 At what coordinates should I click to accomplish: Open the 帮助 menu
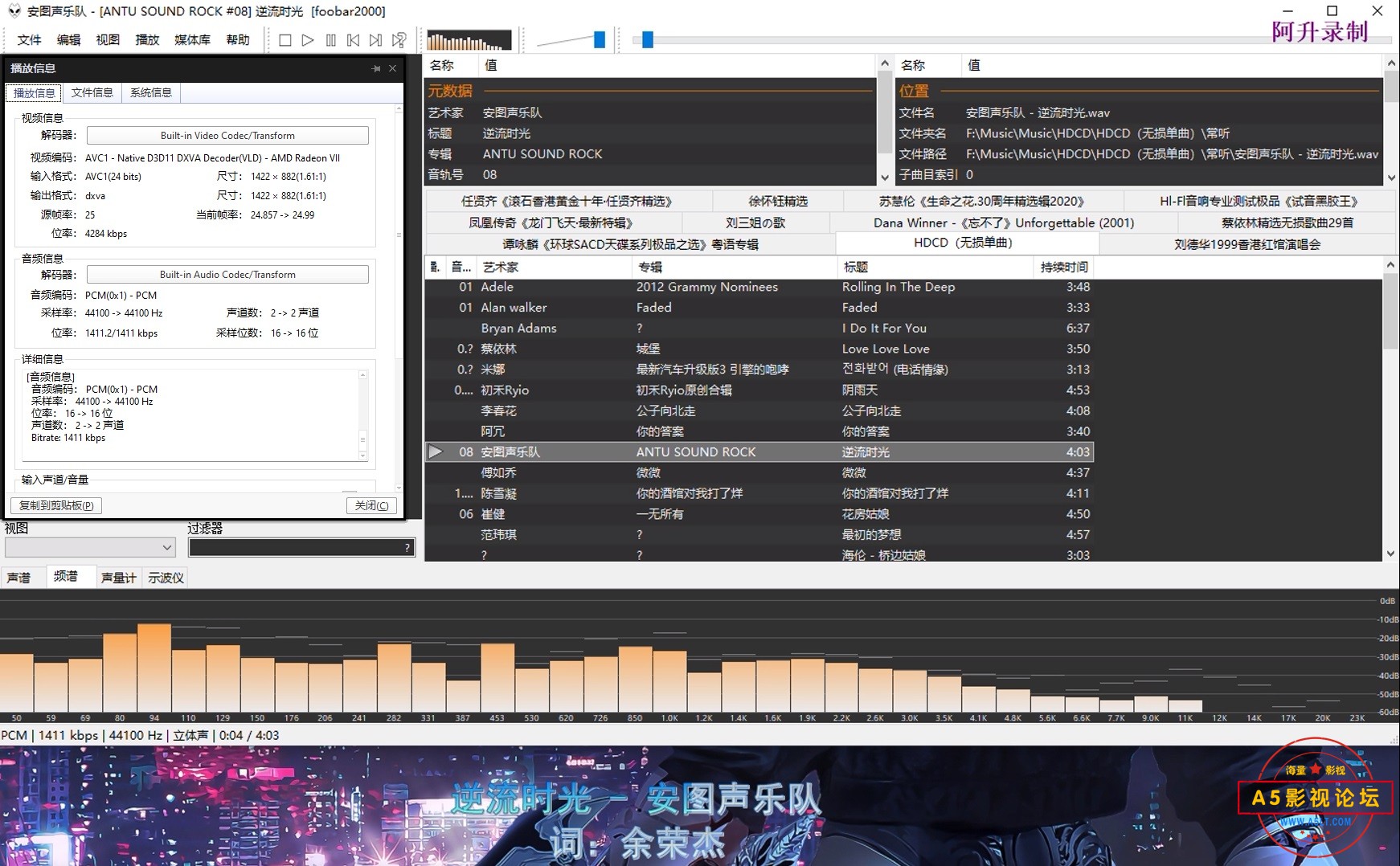click(x=237, y=40)
